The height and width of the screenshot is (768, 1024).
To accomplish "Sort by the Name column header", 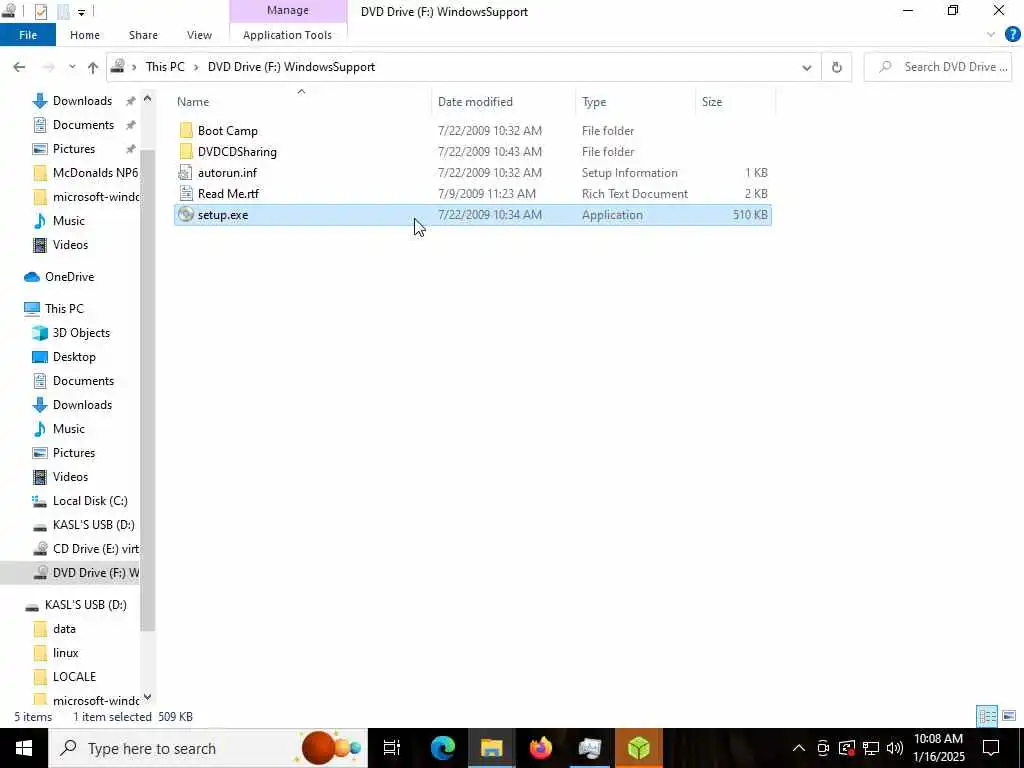I will [193, 102].
